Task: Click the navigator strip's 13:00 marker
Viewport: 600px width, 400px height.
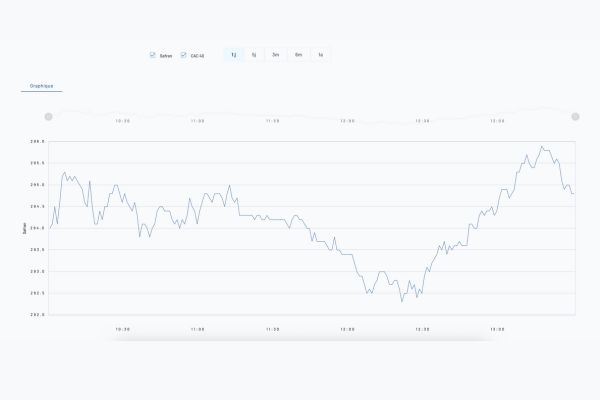Action: (x=497, y=119)
